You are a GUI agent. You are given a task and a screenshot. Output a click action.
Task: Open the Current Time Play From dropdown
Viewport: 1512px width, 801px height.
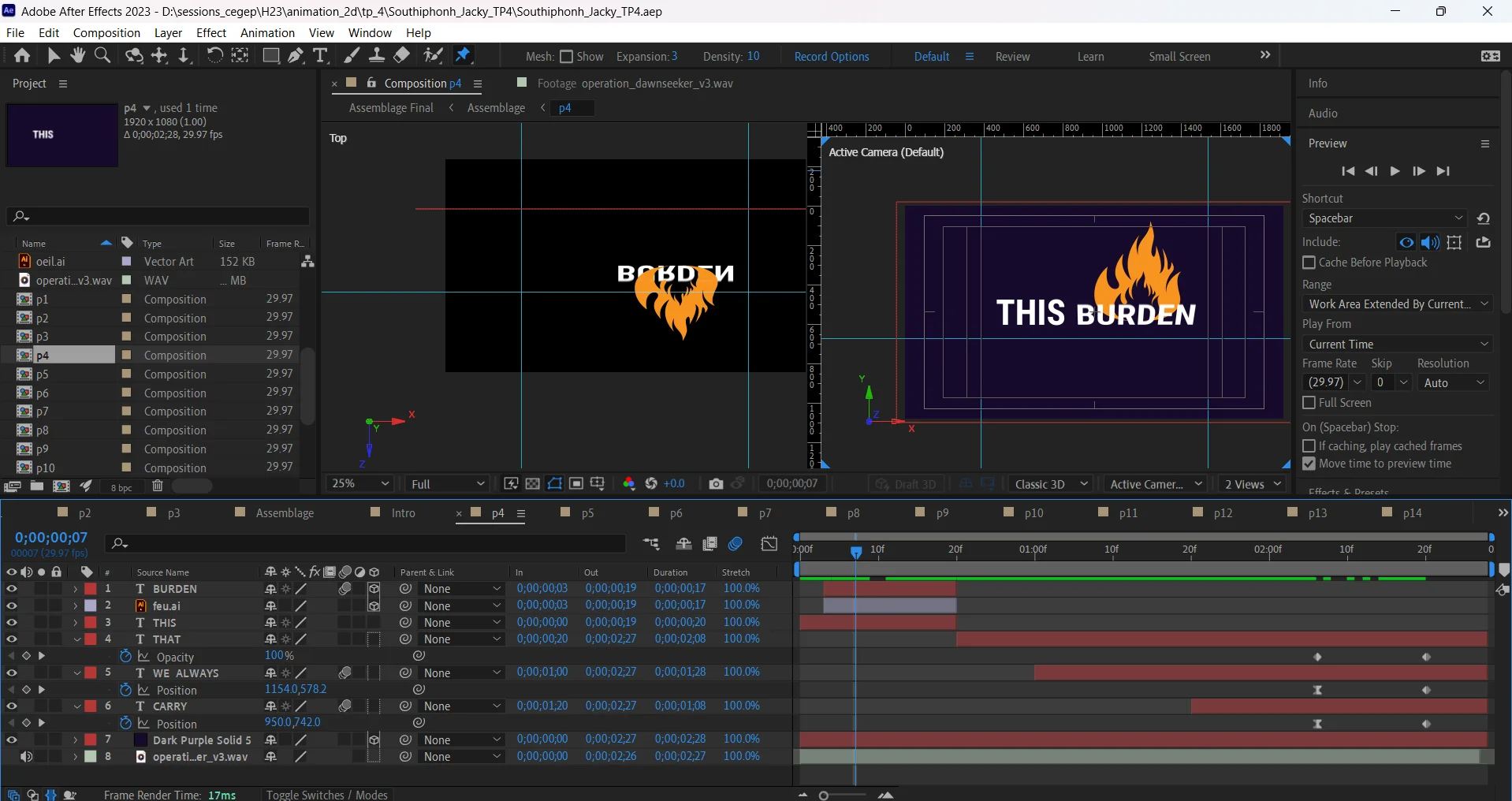pyautogui.click(x=1397, y=345)
